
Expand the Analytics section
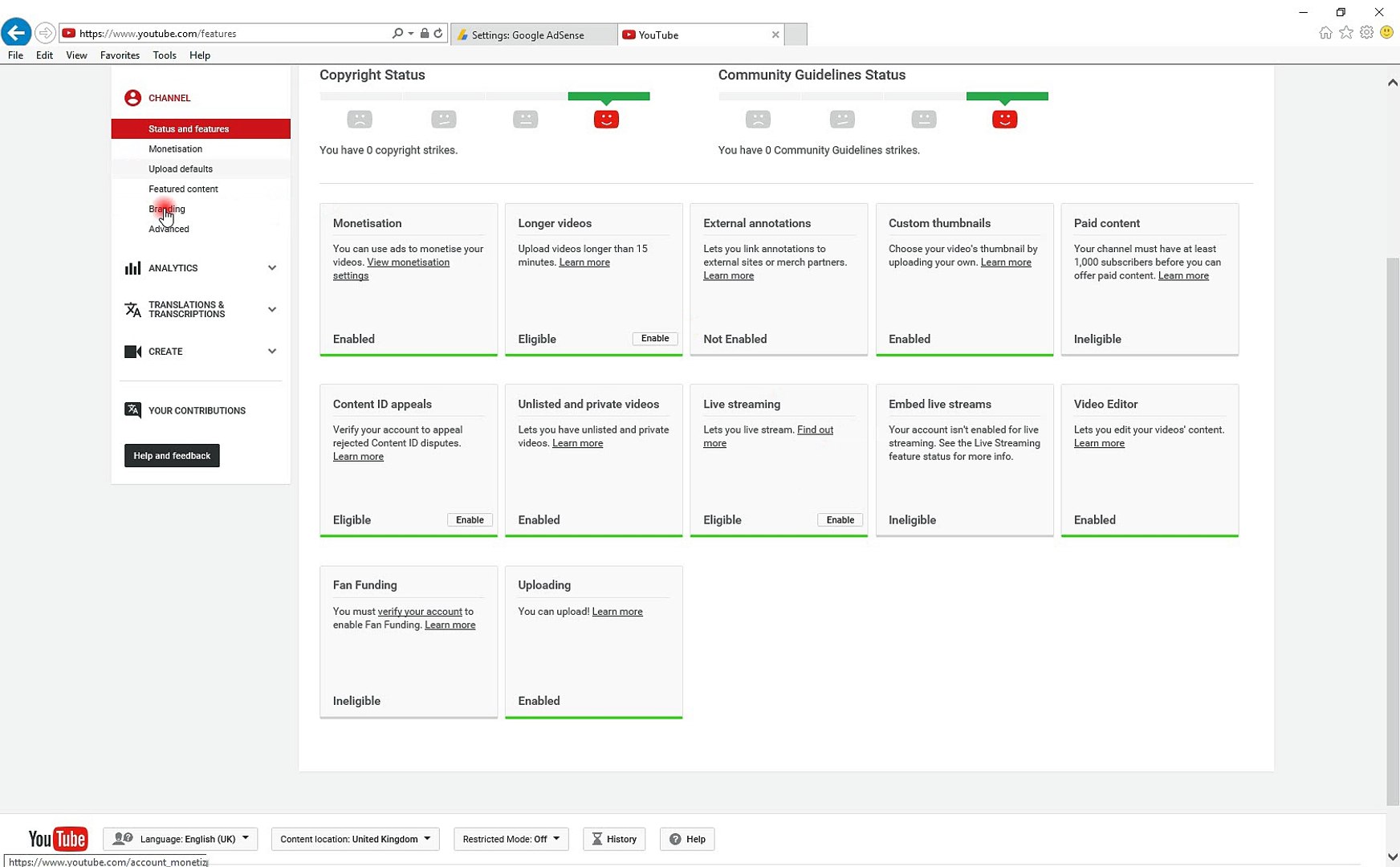272,268
